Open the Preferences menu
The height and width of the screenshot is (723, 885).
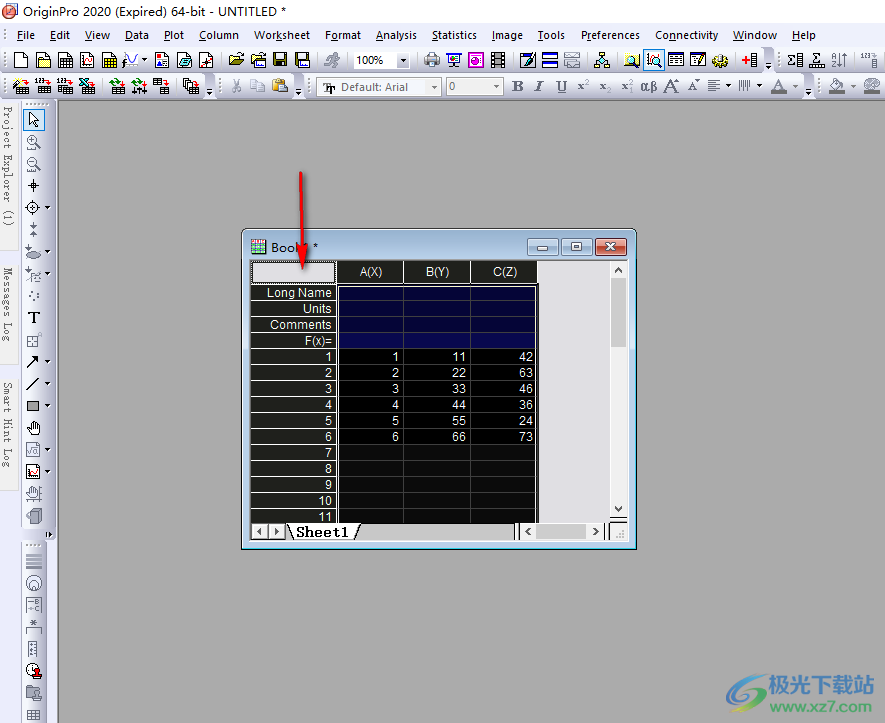point(610,35)
